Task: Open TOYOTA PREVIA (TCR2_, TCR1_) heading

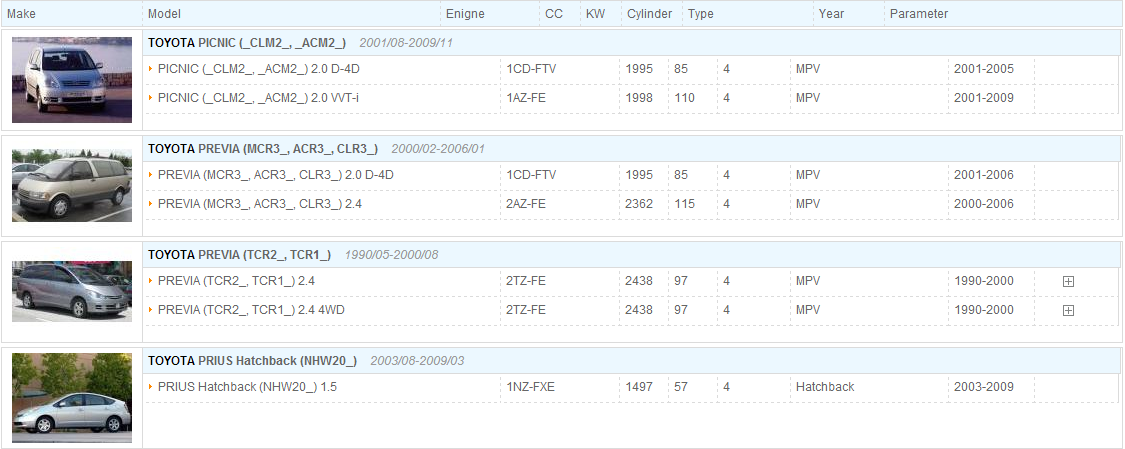Action: (x=240, y=255)
